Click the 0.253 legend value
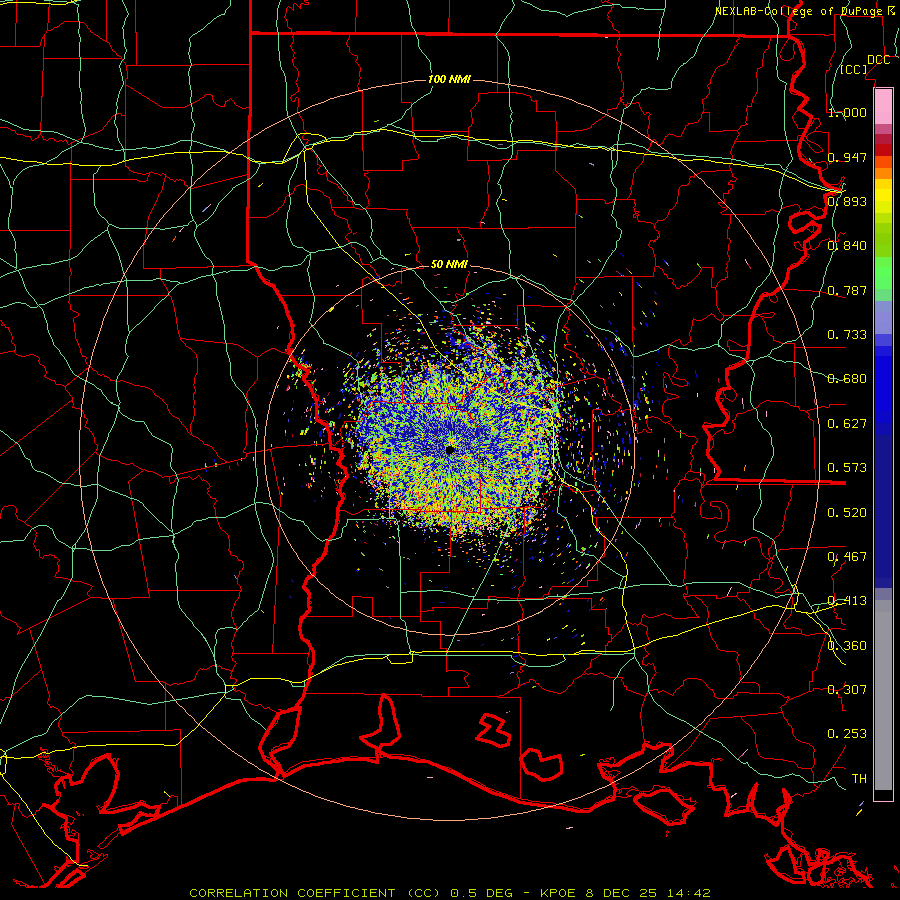The width and height of the screenshot is (900, 900). pyautogui.click(x=847, y=734)
